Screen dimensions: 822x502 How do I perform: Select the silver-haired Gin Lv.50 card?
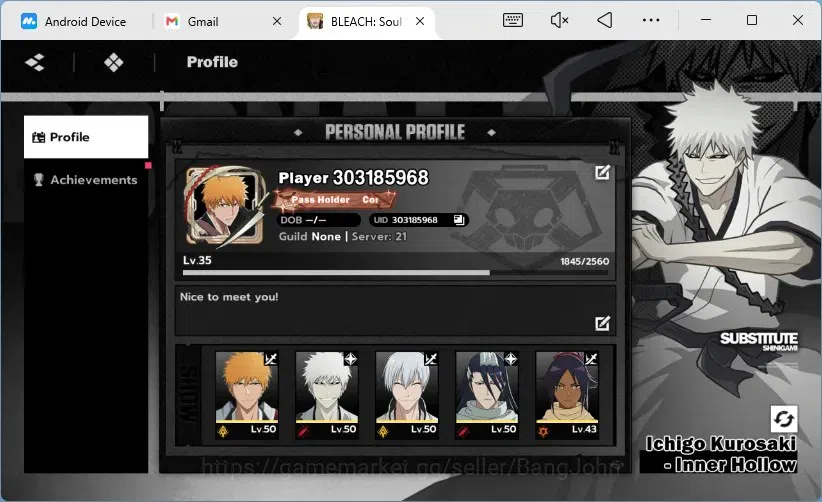(407, 395)
